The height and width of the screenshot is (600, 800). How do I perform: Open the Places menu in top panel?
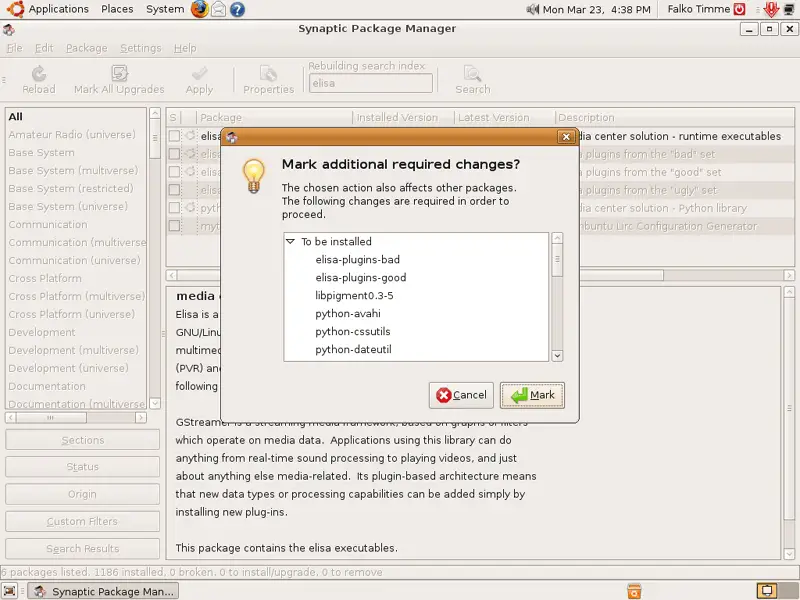point(117,9)
